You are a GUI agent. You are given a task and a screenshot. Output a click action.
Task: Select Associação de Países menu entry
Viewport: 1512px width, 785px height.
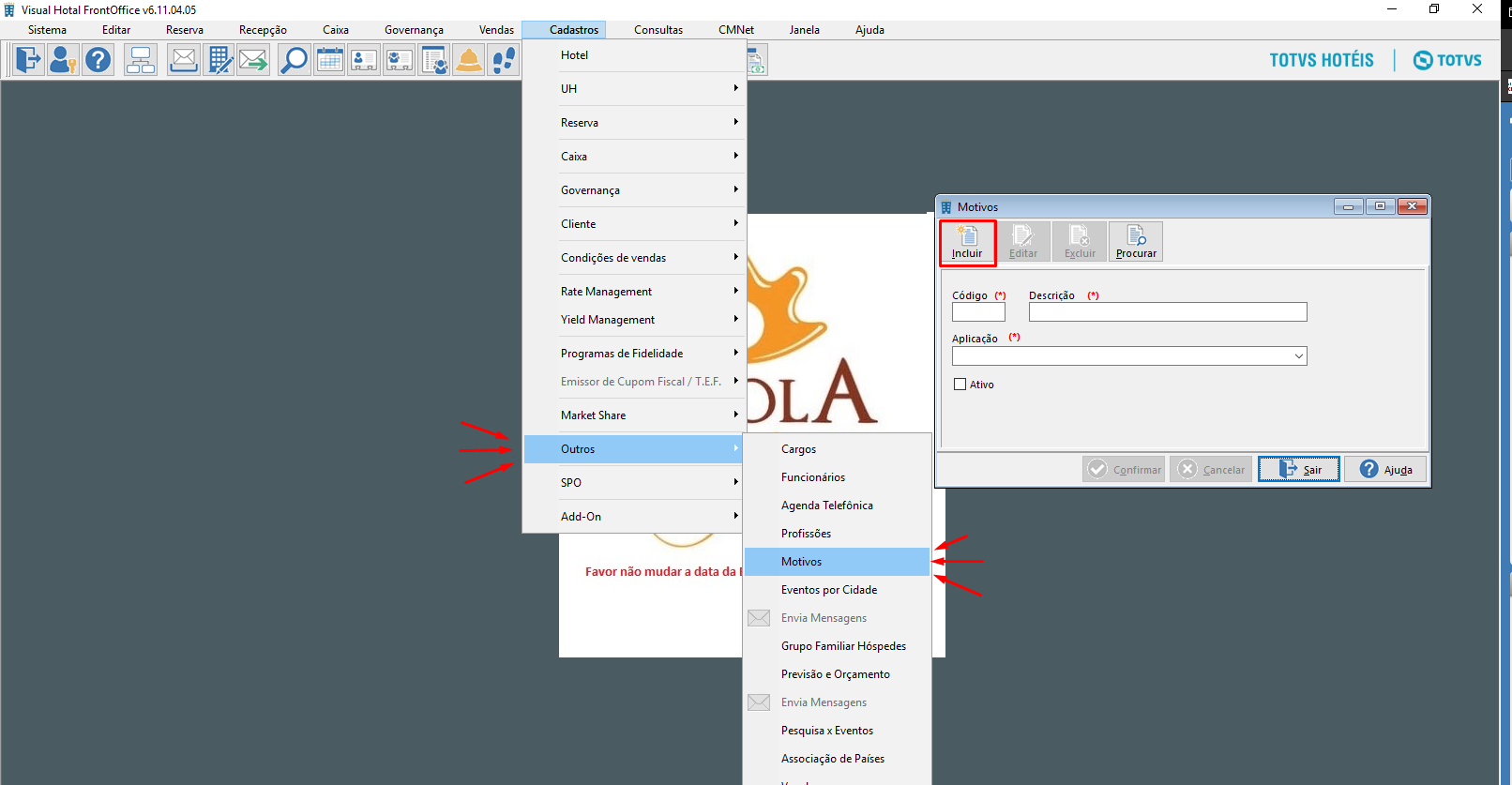click(x=837, y=759)
